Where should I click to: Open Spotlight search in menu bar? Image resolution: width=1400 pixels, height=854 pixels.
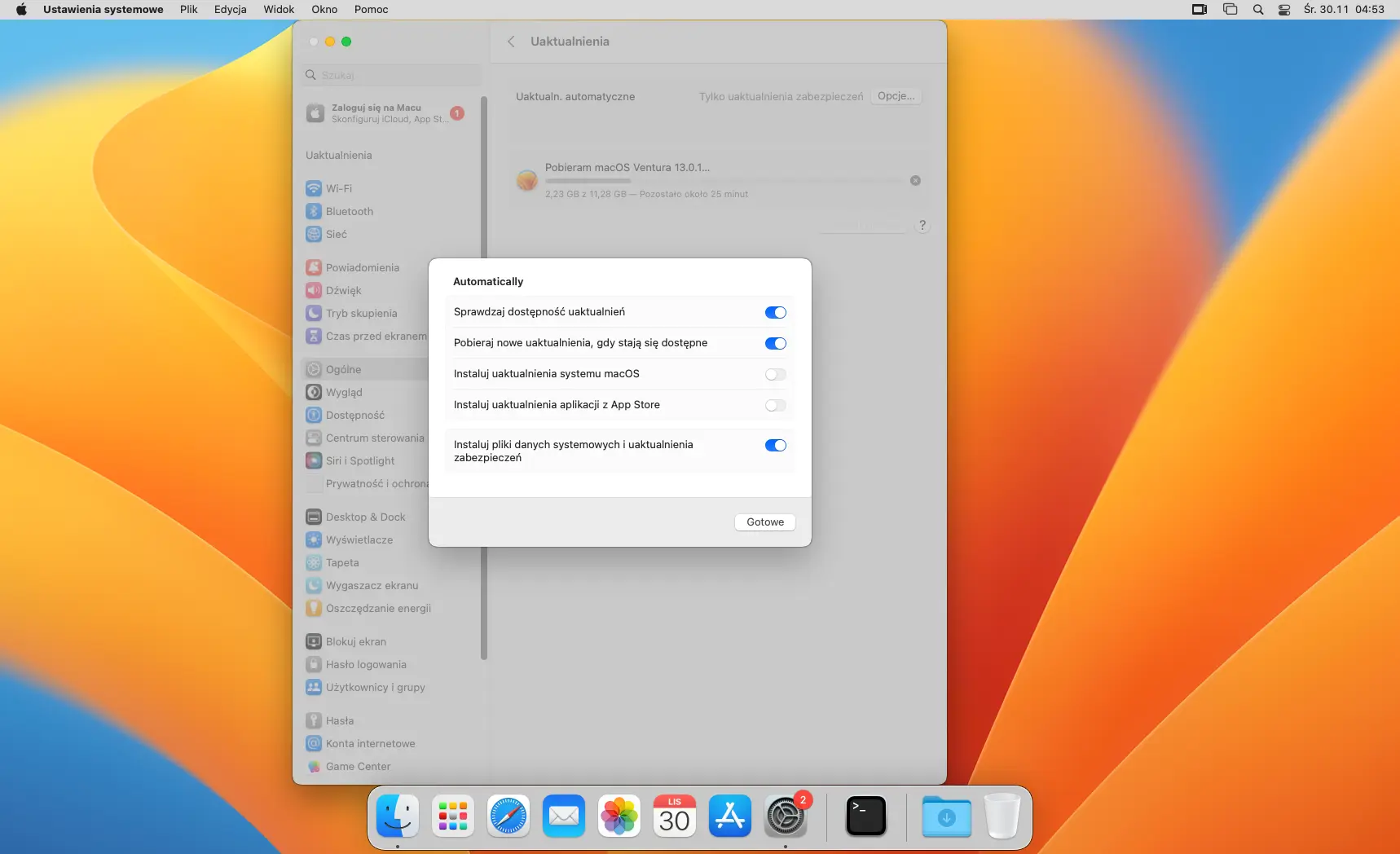(1258, 10)
